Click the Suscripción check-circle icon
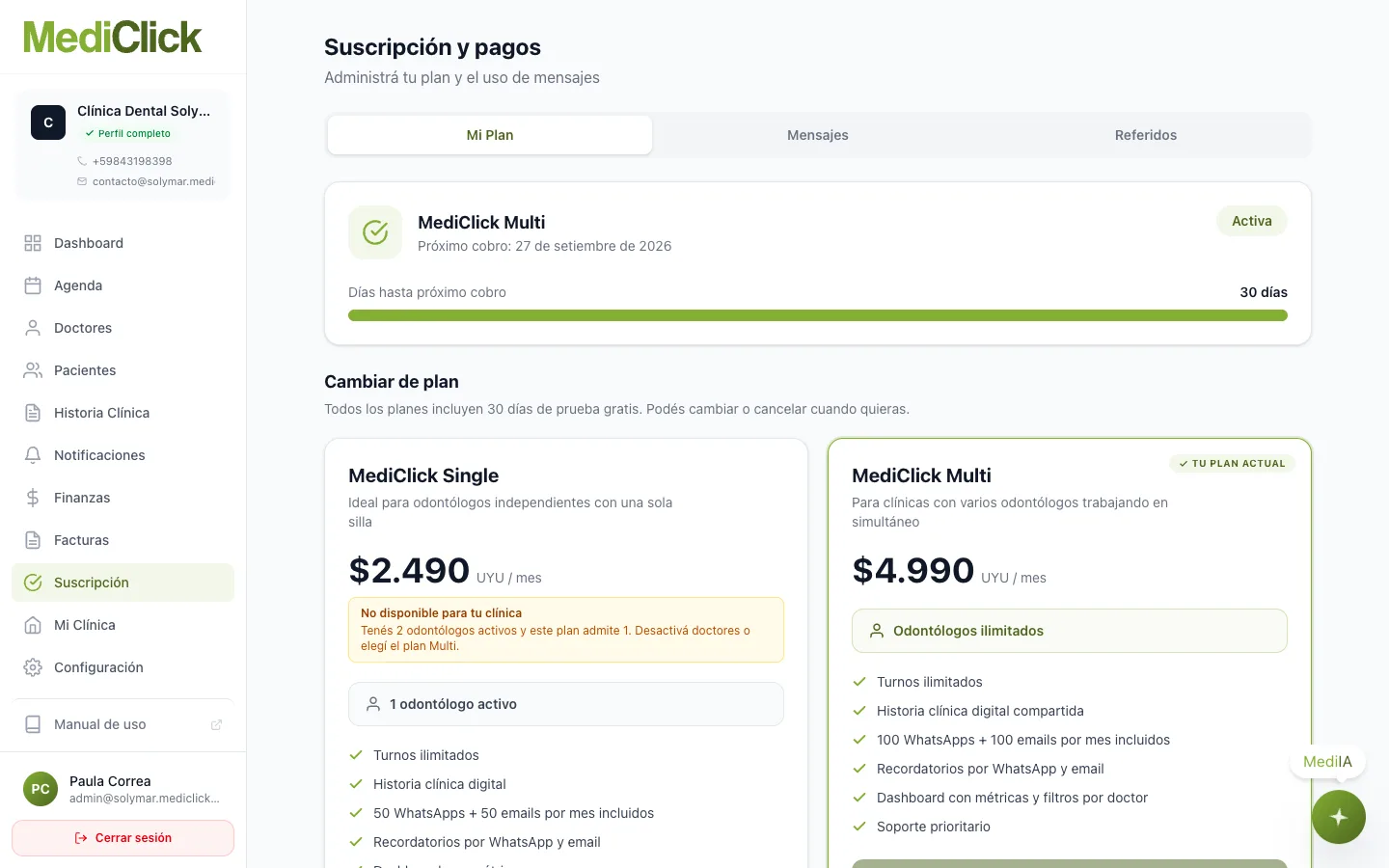Viewport: 1389px width, 868px height. pyautogui.click(x=33, y=583)
